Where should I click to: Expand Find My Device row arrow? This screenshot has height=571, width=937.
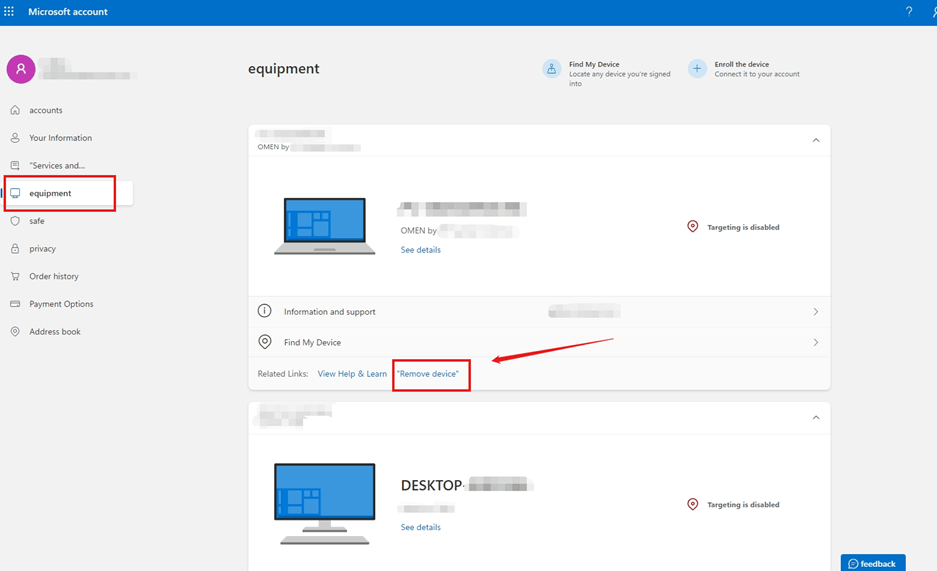816,342
